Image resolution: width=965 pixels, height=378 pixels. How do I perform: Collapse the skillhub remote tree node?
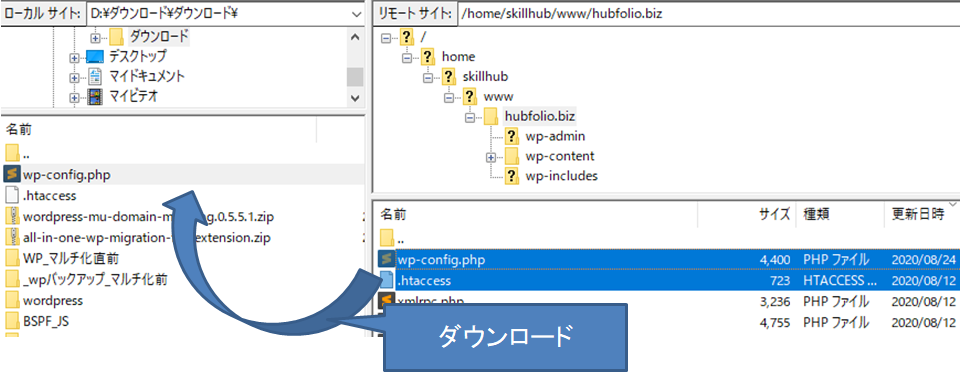click(429, 77)
